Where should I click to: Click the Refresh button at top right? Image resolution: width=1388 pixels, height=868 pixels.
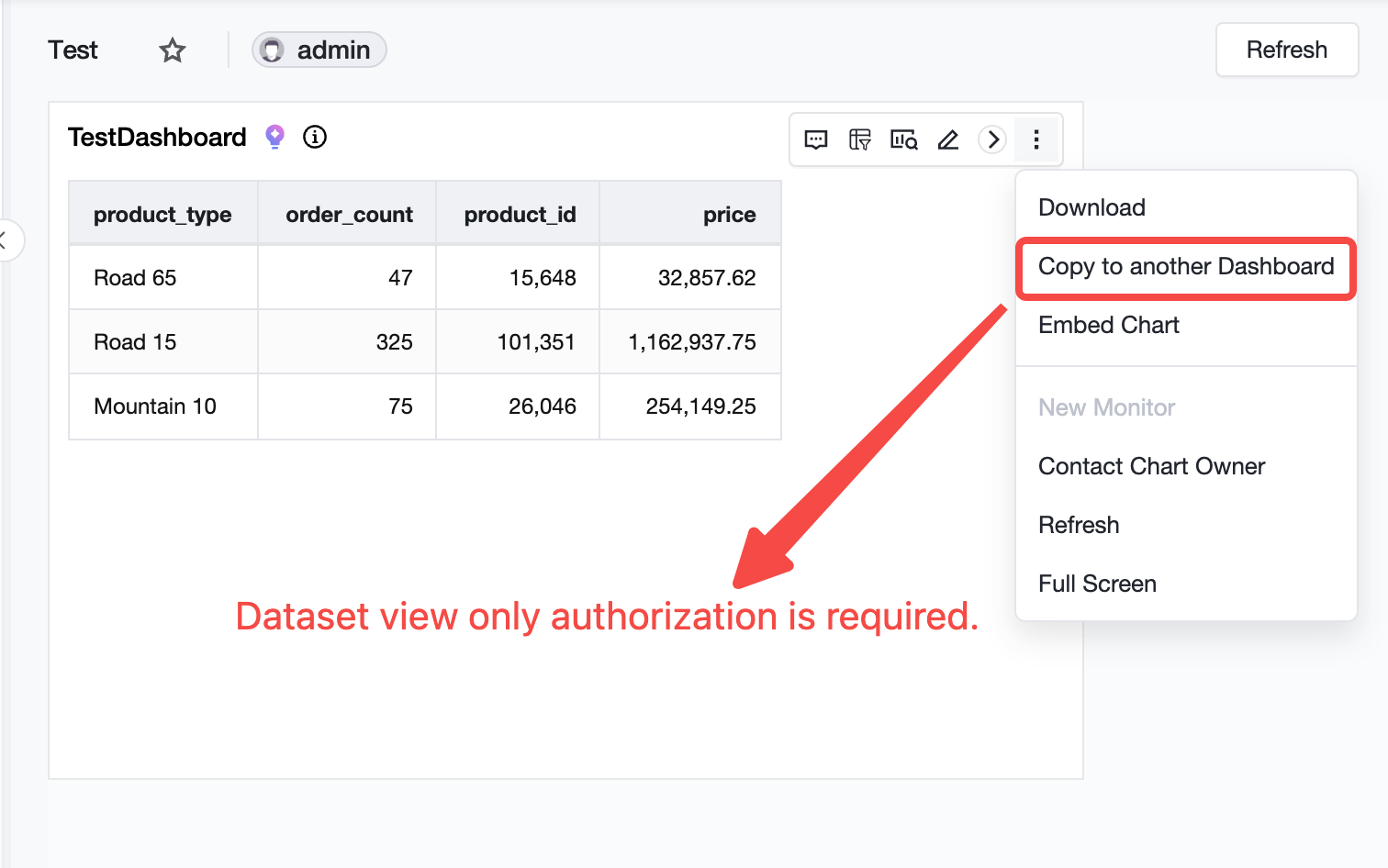tap(1287, 50)
